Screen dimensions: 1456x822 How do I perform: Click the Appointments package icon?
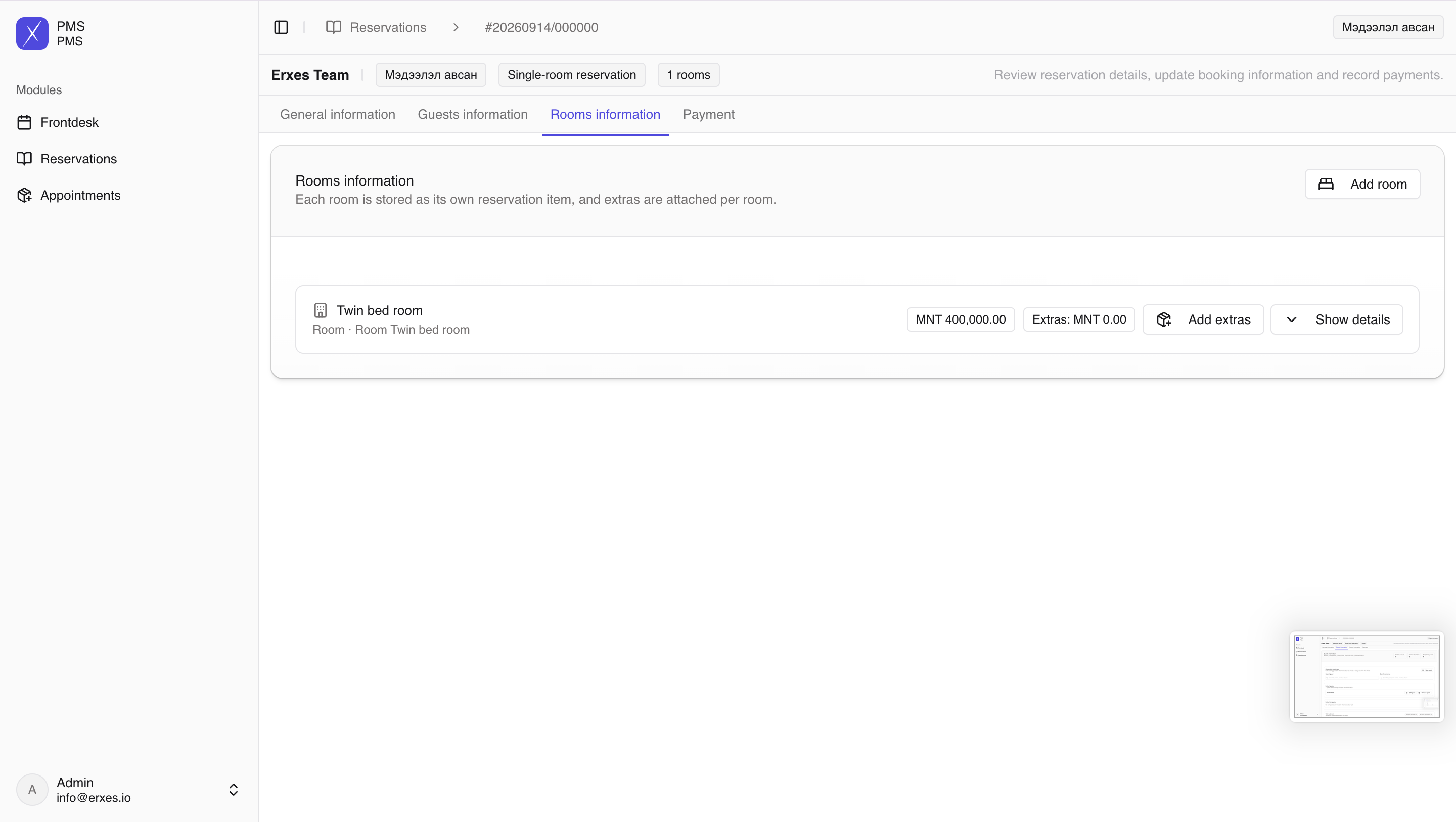[24, 195]
